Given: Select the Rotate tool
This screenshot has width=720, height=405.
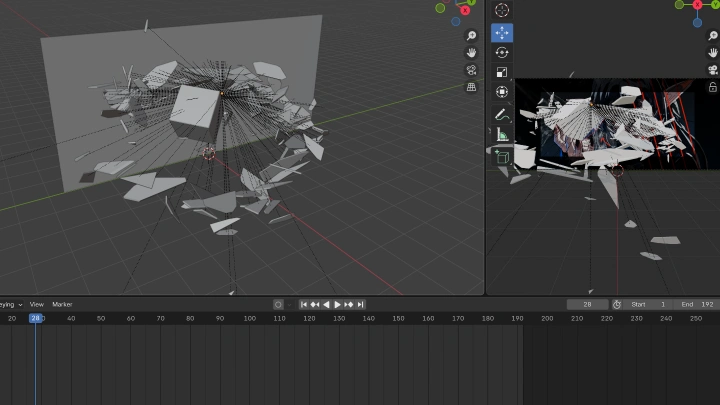Looking at the screenshot, I should (x=502, y=52).
